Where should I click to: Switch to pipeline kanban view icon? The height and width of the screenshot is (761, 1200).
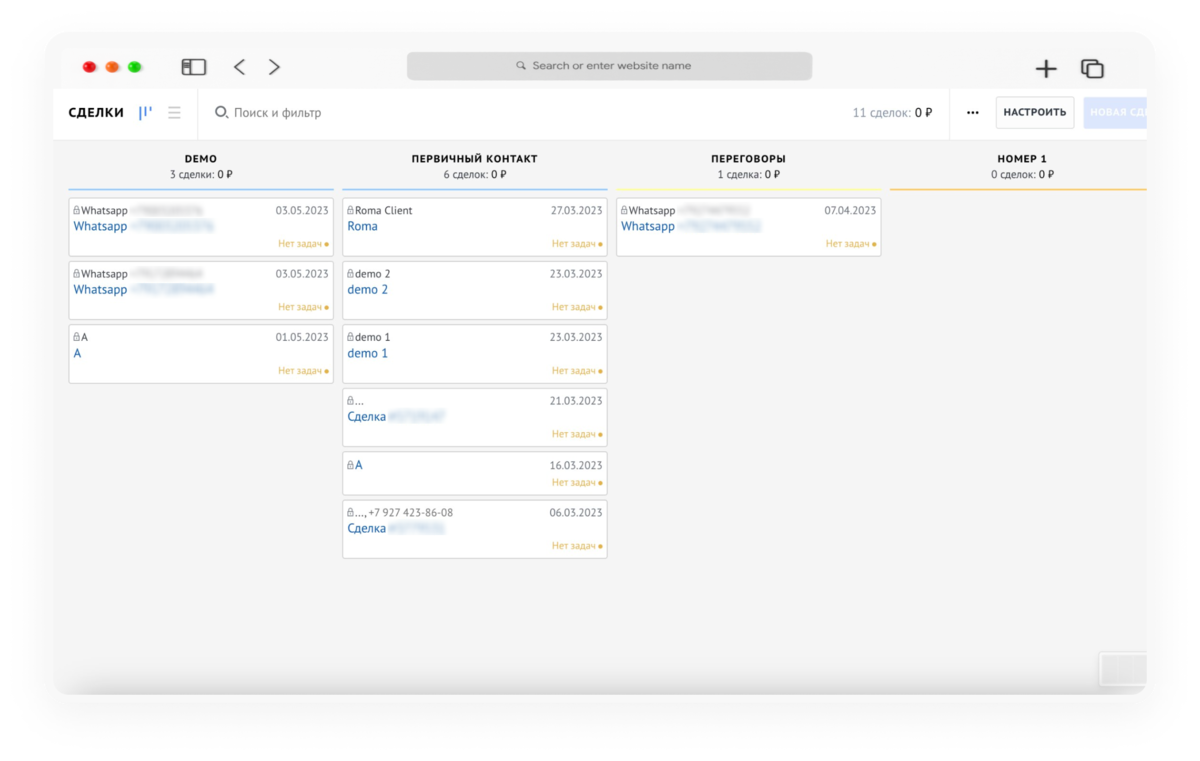[x=146, y=113]
